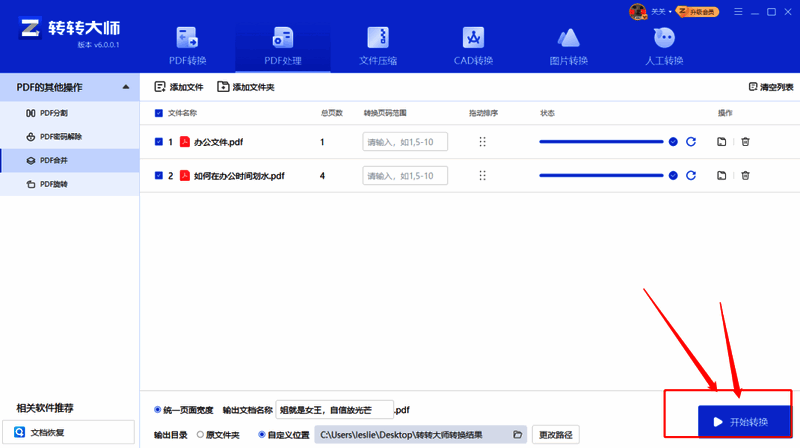Uncheck the checkbox for 办公文件.pdf
800x448 pixels.
click(159, 142)
